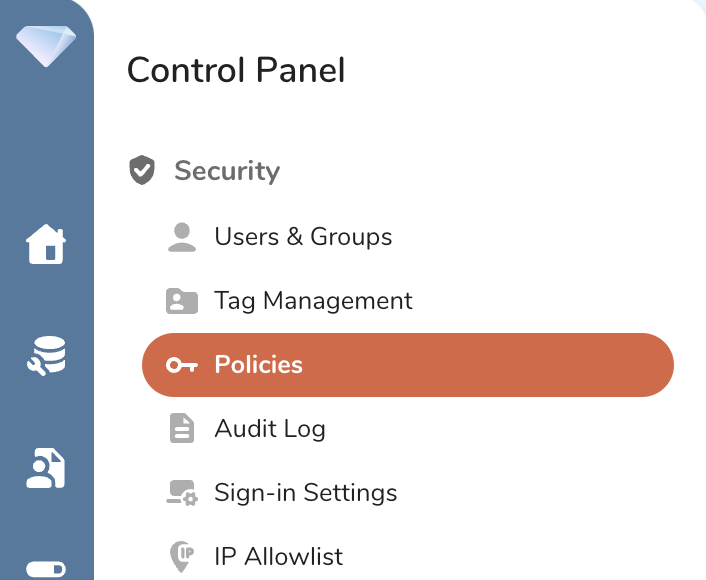This screenshot has height=580, width=706.
Task: Click the key icon in the Policies item
Action: click(181, 365)
